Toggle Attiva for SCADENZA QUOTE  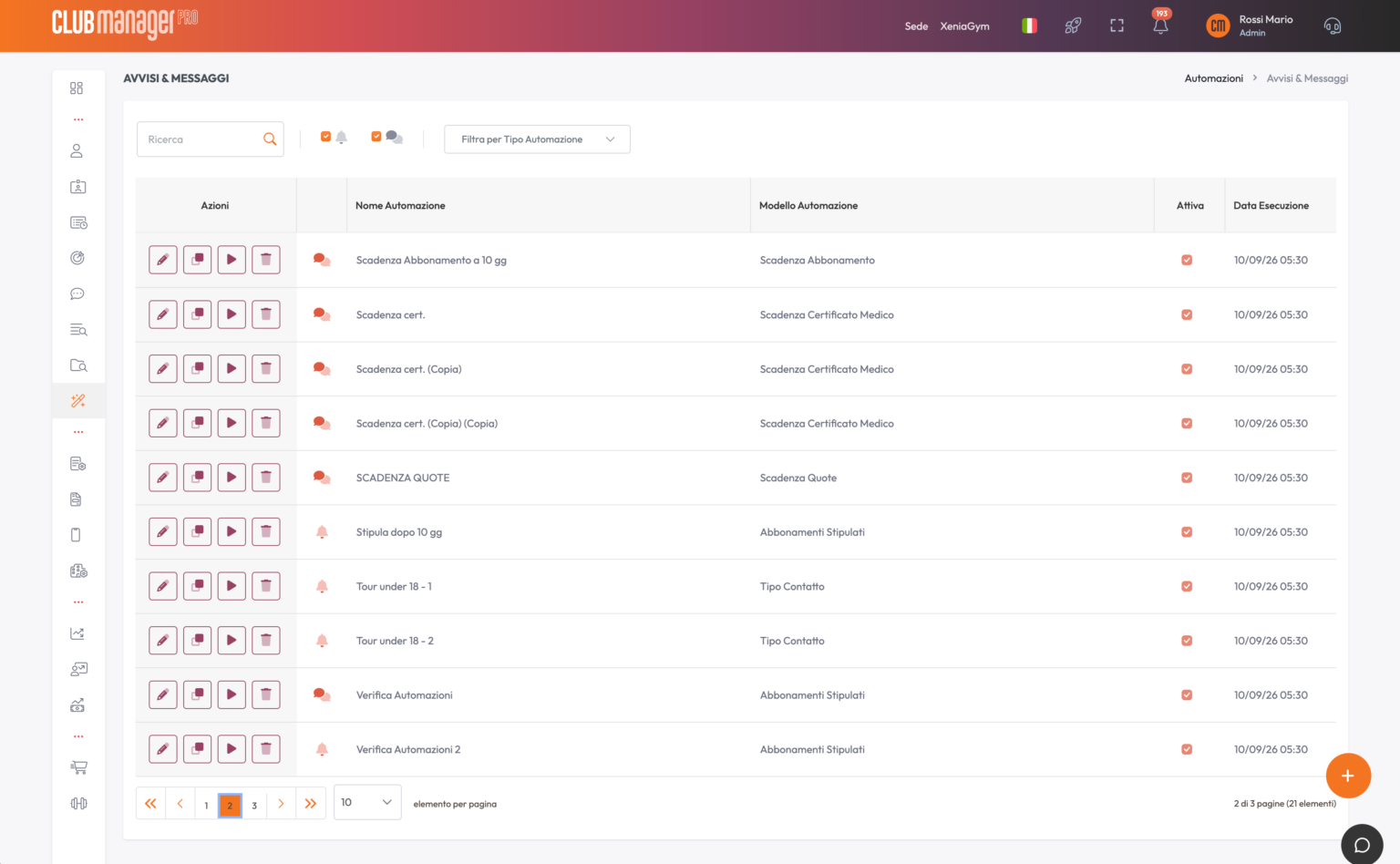(x=1187, y=478)
